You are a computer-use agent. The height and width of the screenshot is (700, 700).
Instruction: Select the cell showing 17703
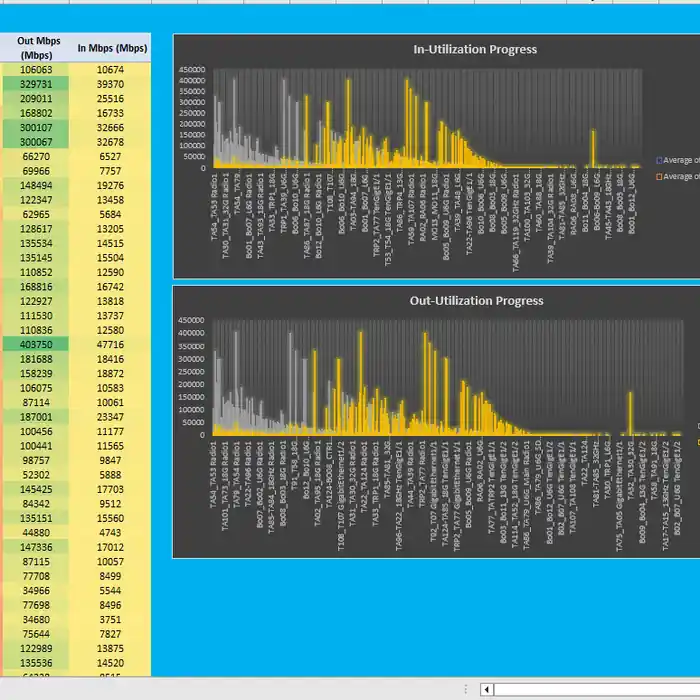[x=110, y=489]
